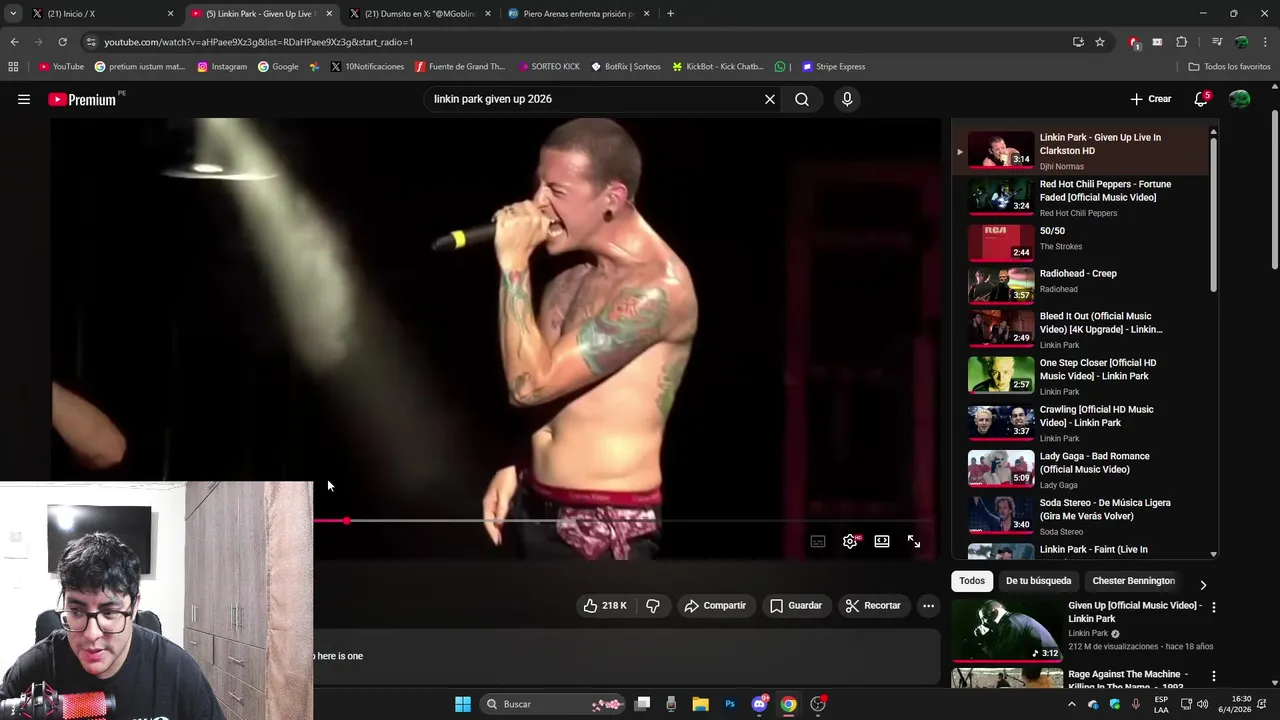Run search with the magnifier button
This screenshot has height=720, width=1280.
point(802,99)
